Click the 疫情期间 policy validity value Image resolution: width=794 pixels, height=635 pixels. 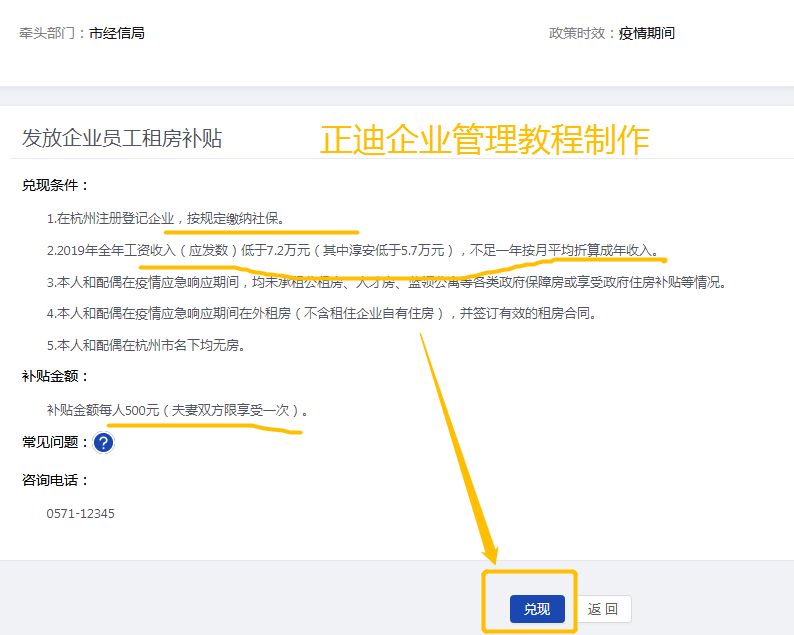click(x=646, y=33)
